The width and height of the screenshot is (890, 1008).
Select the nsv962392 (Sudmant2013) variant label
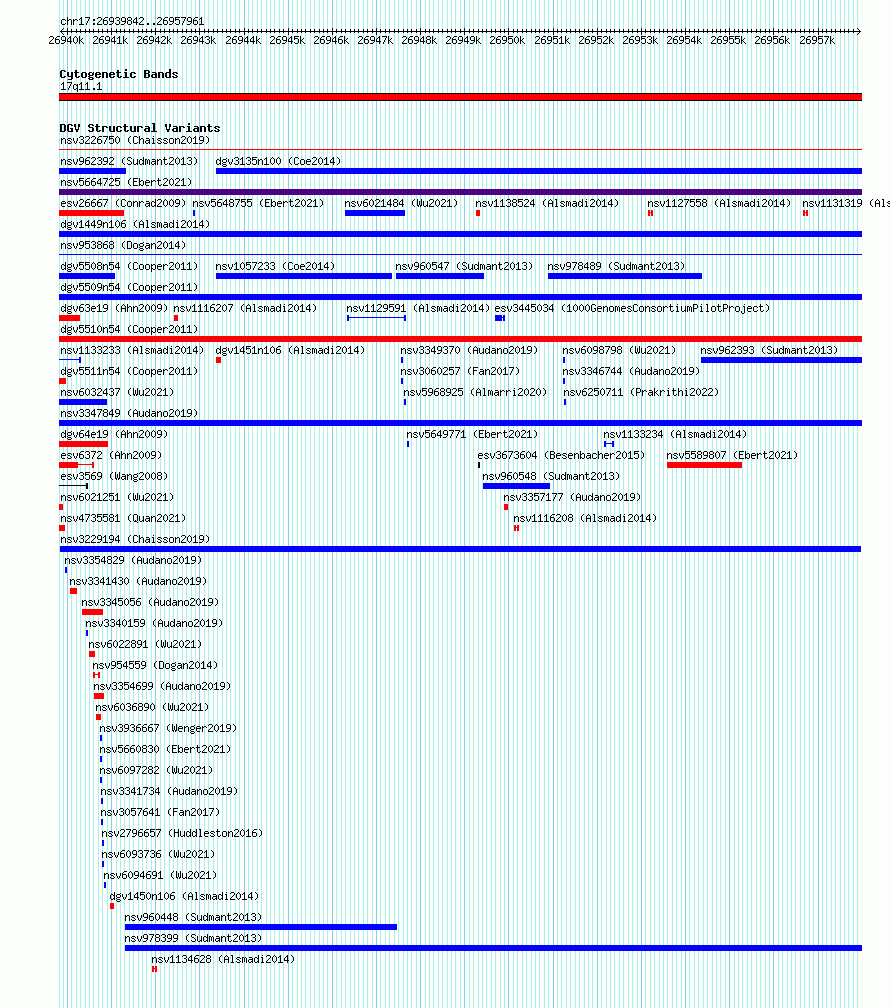click(129, 161)
